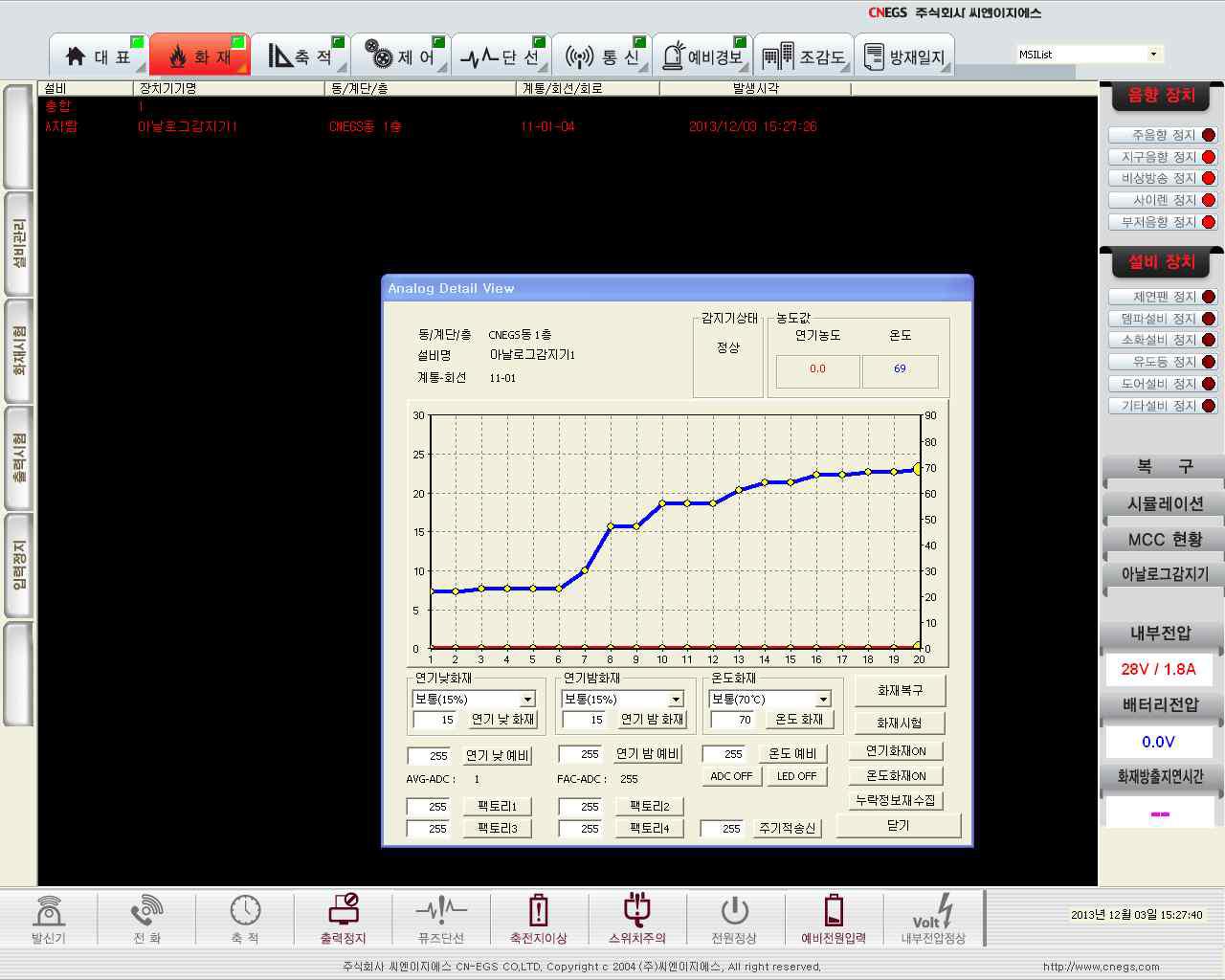Open 연기밤화재 sensitivity dropdown
Screen dimensions: 1225x980
676,700
